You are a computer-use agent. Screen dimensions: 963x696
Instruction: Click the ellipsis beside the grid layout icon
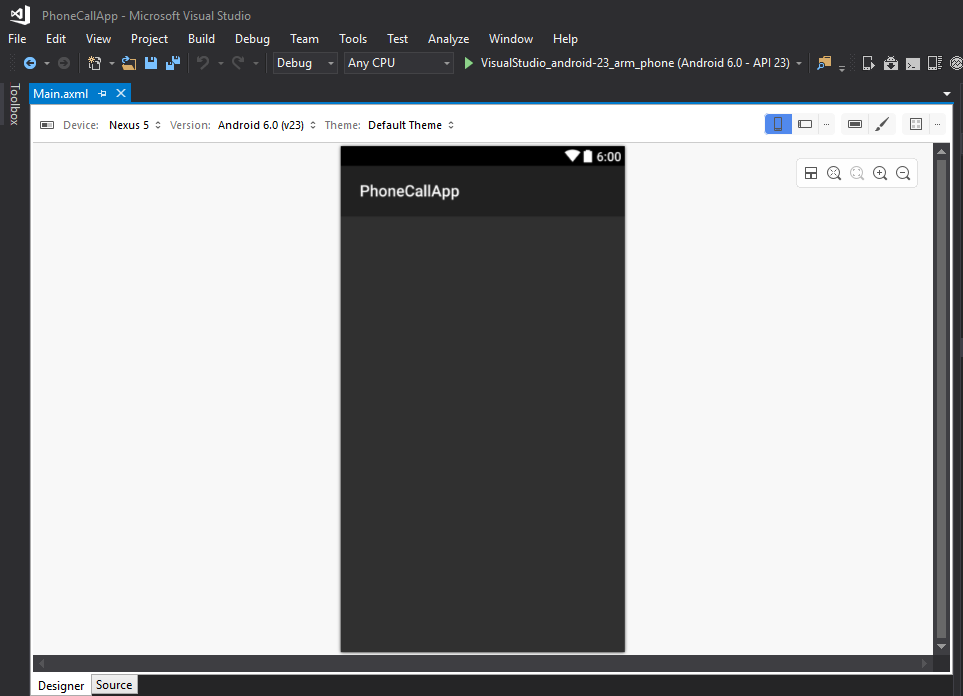[937, 125]
